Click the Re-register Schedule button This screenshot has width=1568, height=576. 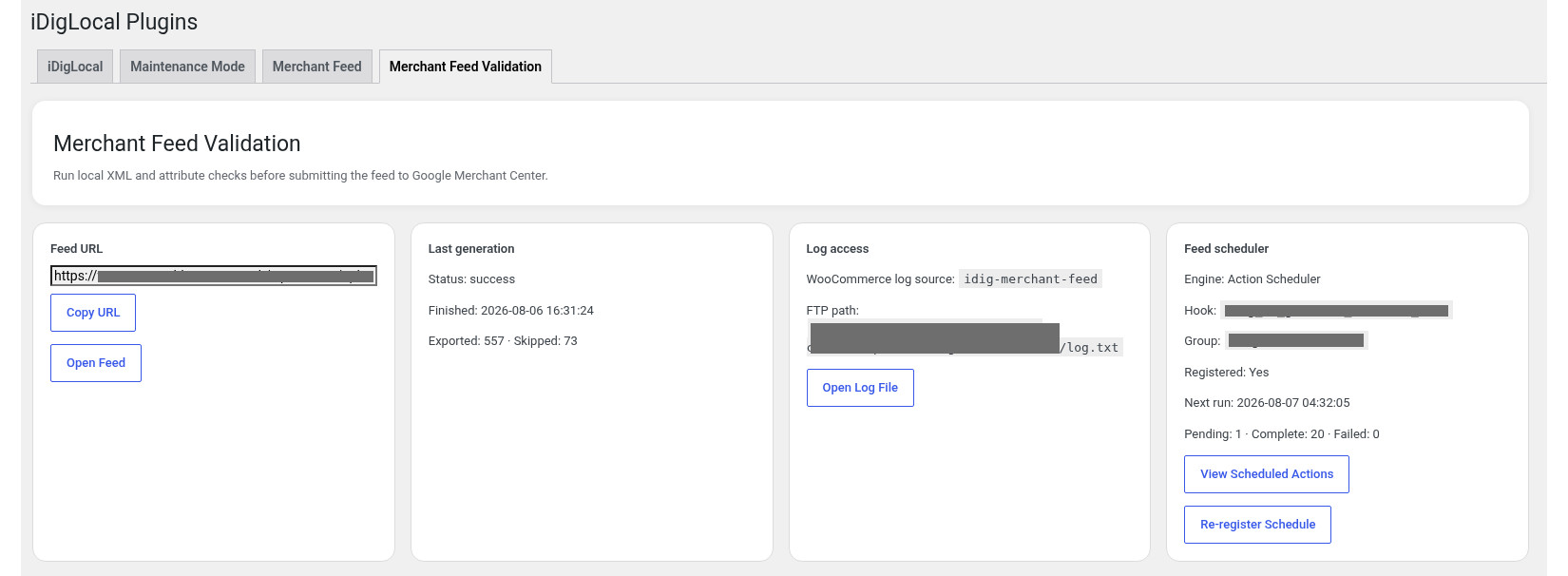click(1257, 525)
